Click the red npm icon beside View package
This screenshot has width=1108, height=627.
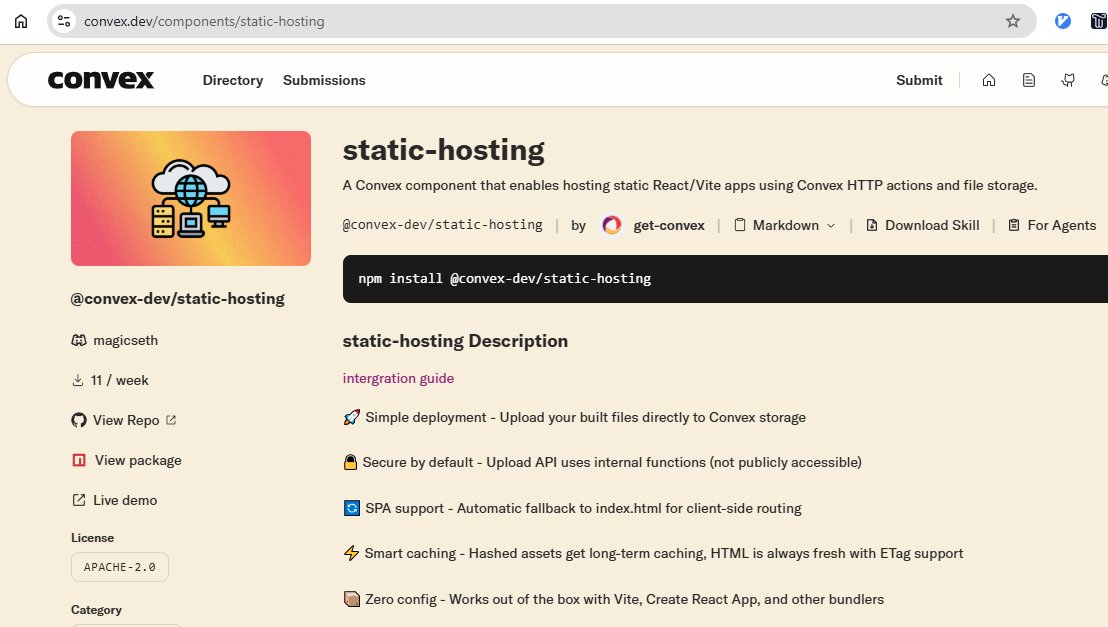point(78,460)
